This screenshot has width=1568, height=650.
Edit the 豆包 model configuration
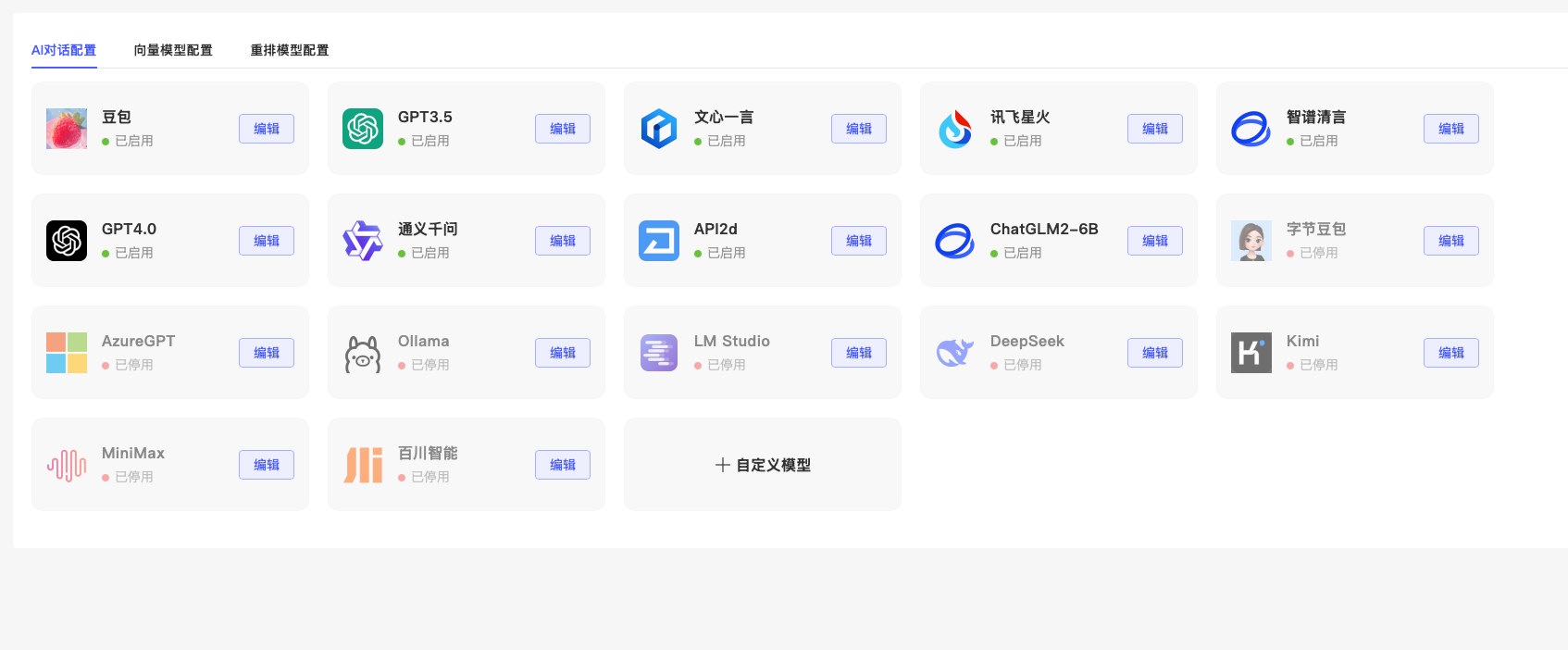(267, 129)
